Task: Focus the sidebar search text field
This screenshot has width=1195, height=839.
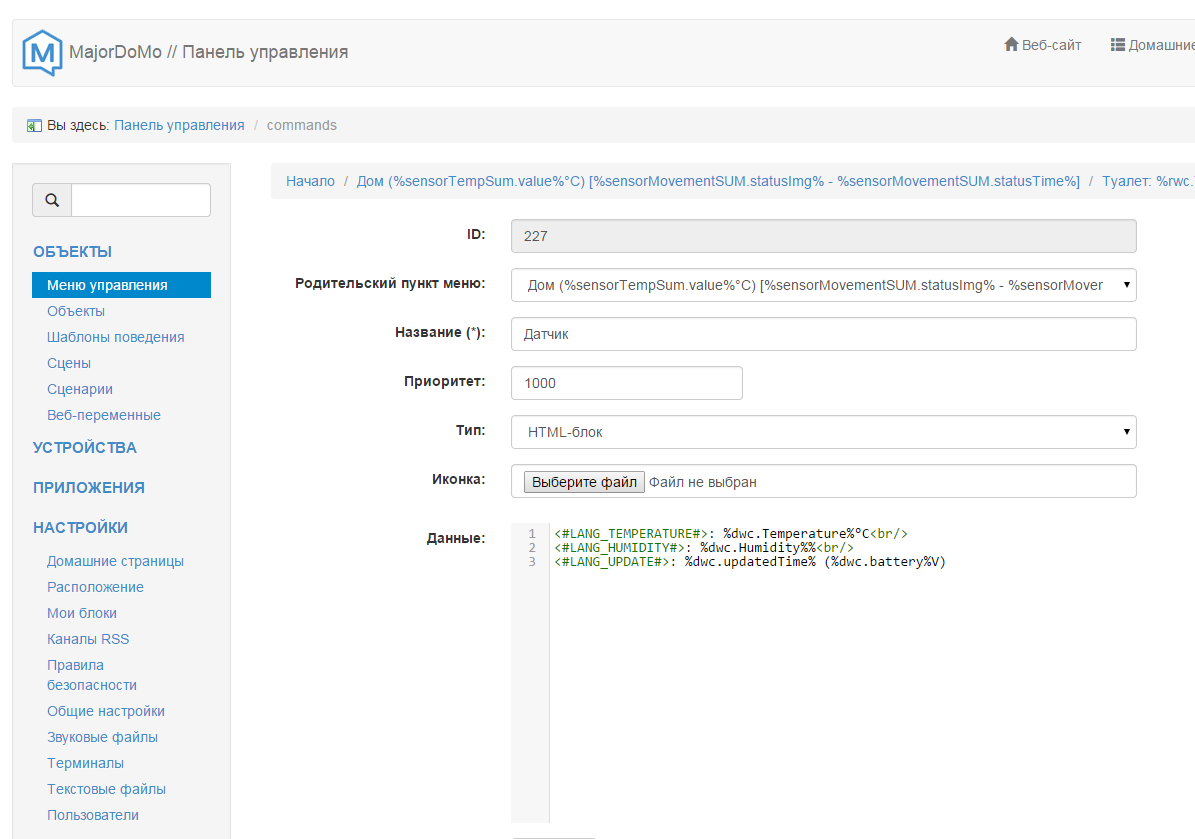Action: tap(141, 200)
